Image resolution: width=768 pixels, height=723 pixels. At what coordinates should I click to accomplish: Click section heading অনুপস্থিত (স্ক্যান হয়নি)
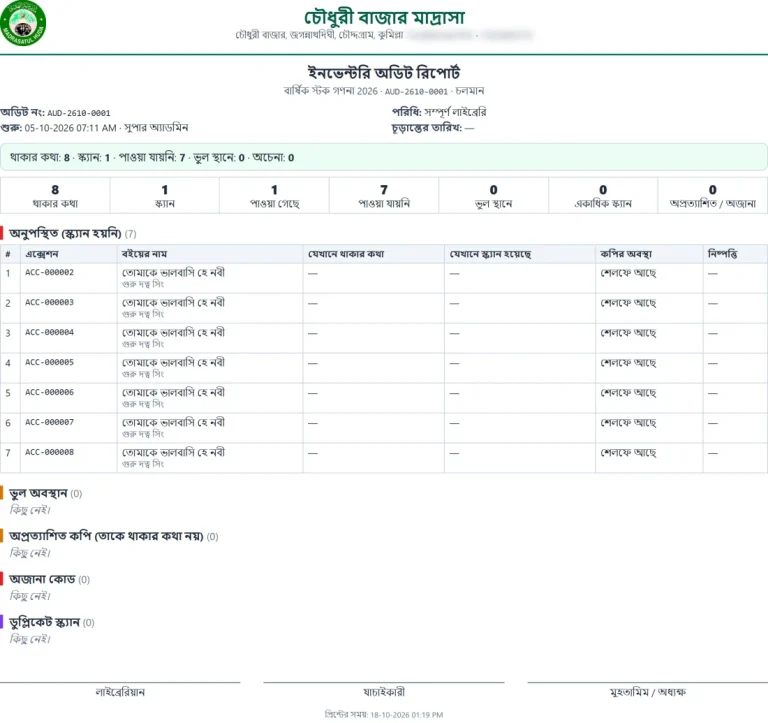click(x=65, y=234)
